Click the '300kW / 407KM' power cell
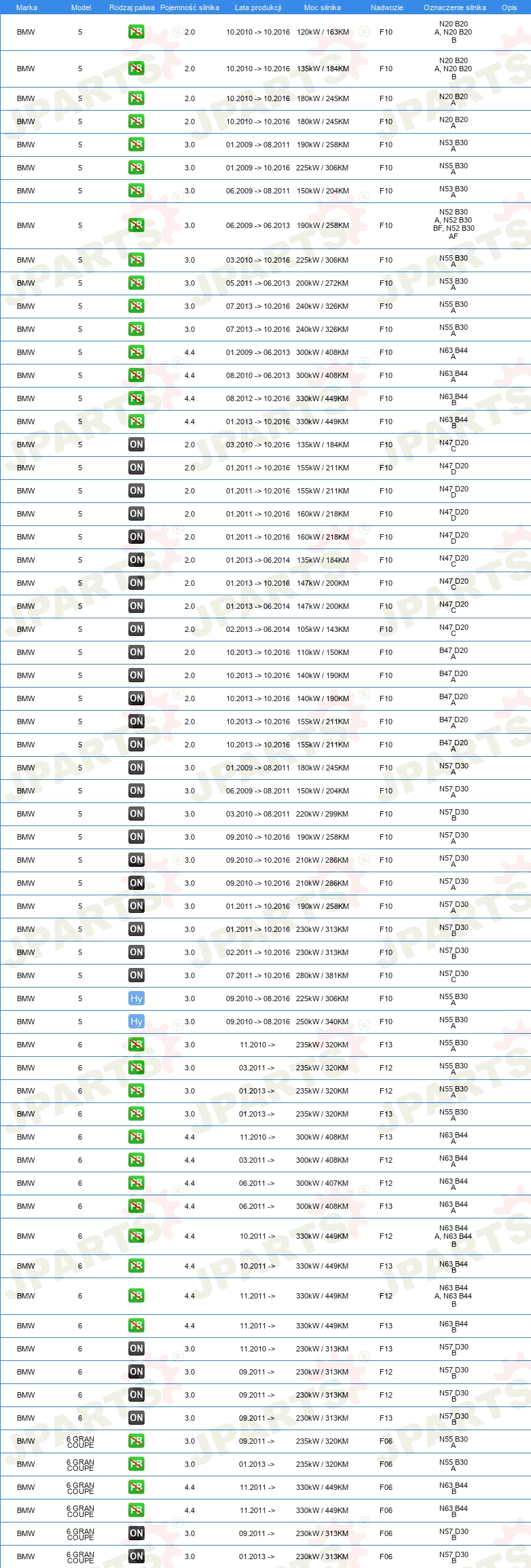This screenshot has width=531, height=1568. (x=323, y=1183)
